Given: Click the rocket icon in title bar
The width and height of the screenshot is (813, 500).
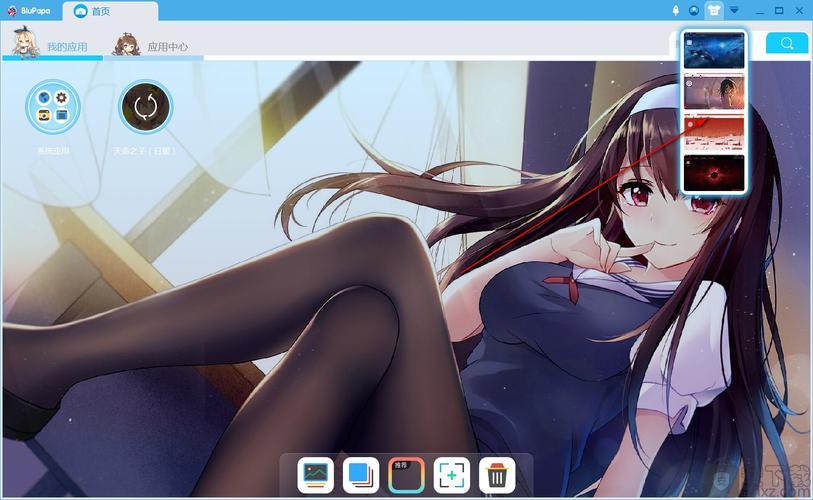Looking at the screenshot, I should coord(675,10).
